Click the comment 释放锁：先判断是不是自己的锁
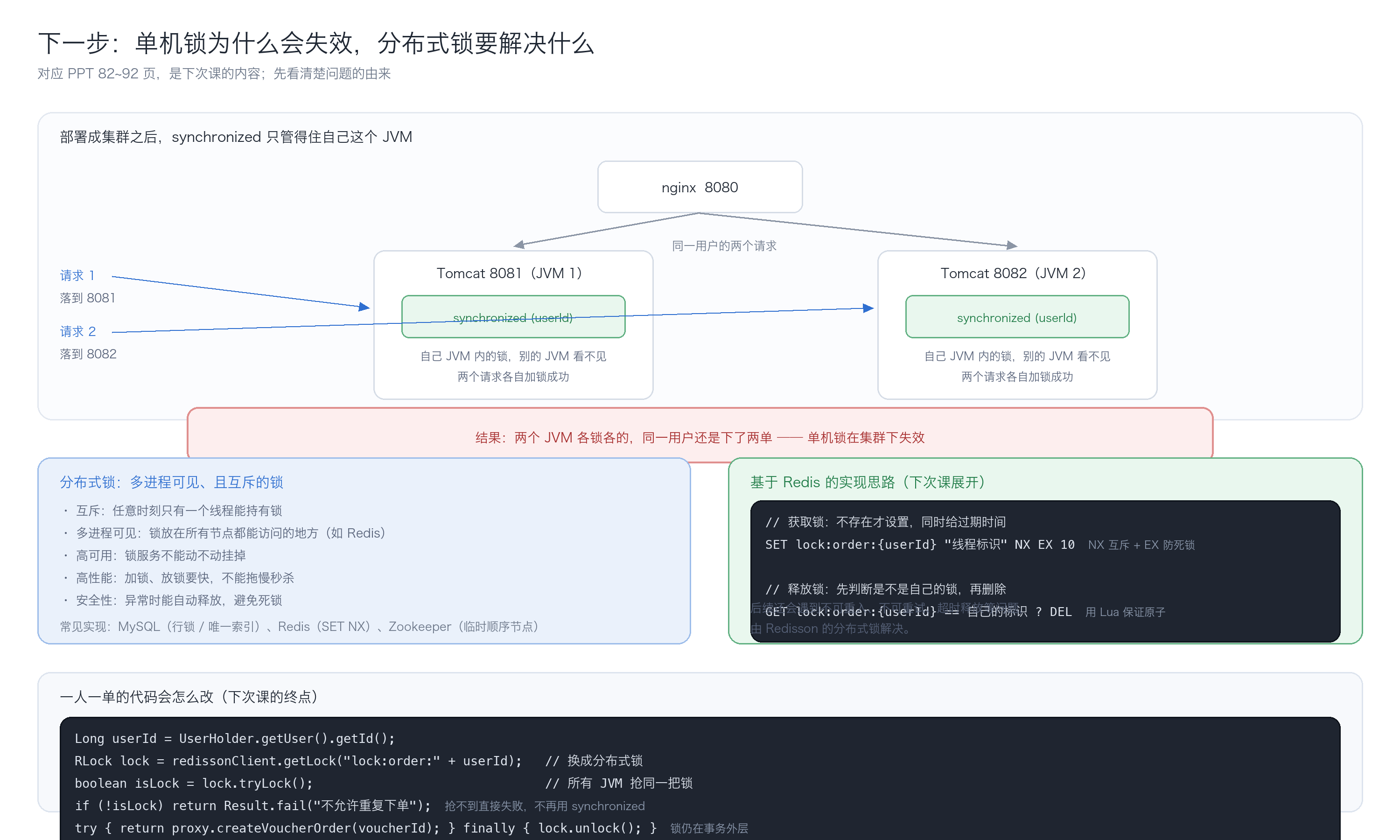 pyautogui.click(x=885, y=589)
